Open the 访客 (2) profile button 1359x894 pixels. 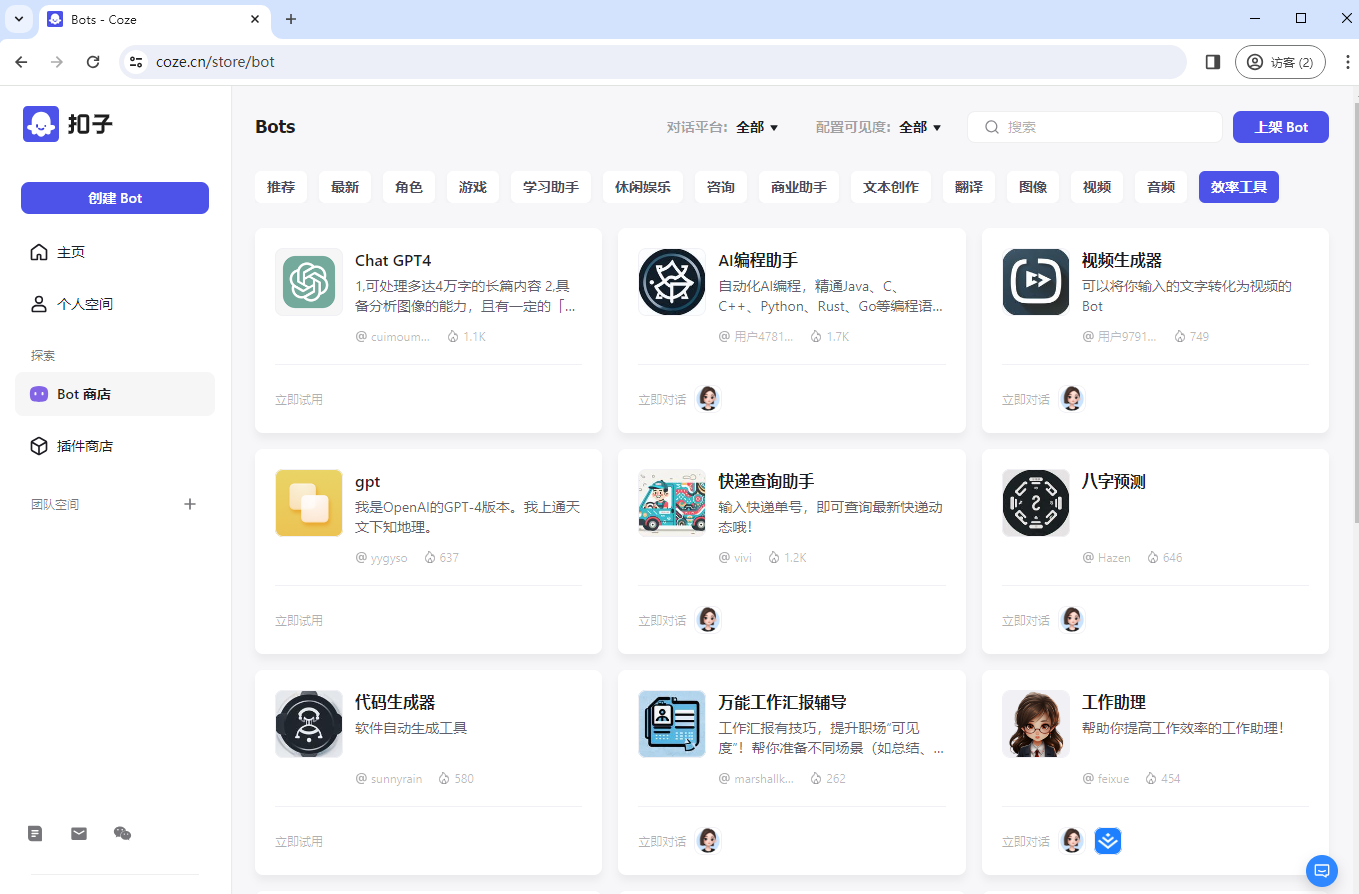coord(1281,62)
